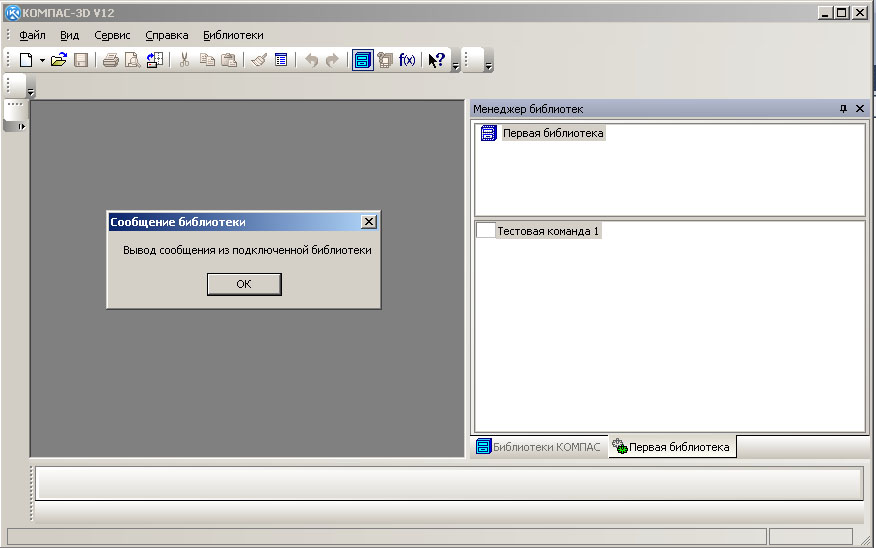Toggle the Library Manager toolbar button

(x=362, y=60)
